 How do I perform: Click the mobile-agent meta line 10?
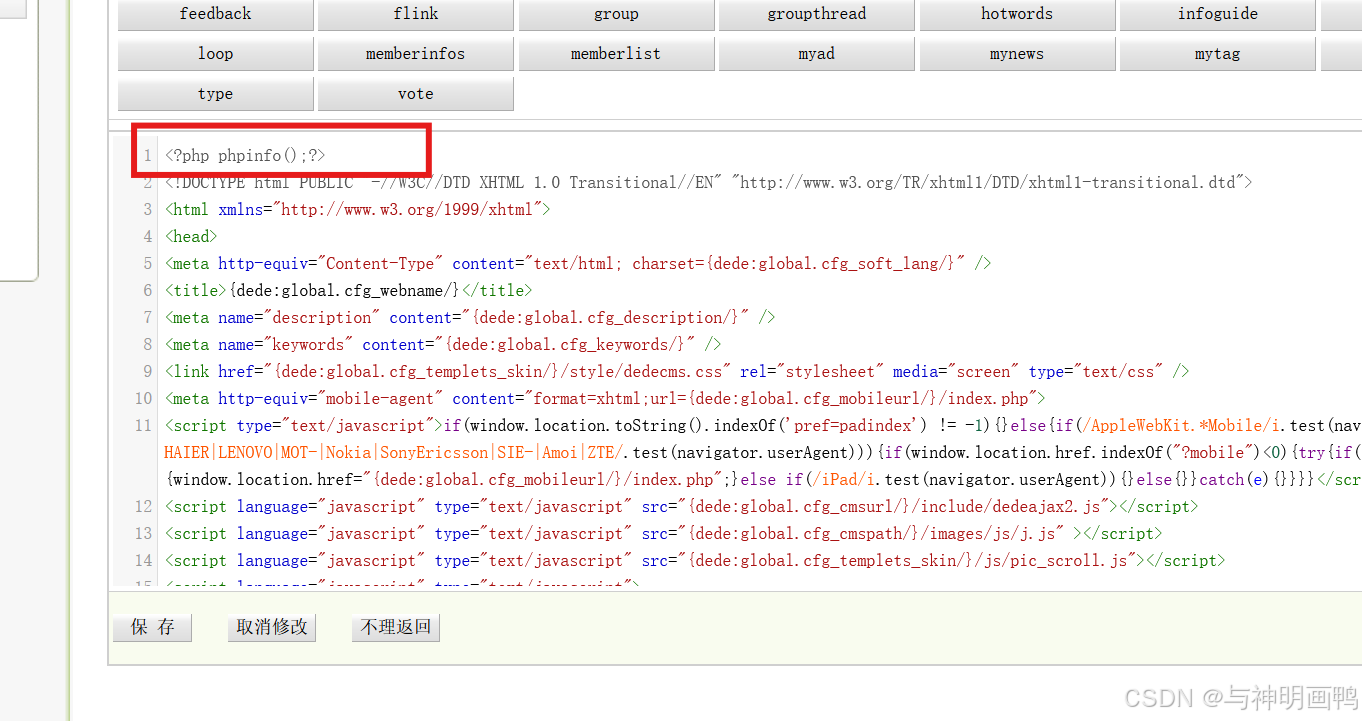[605, 398]
